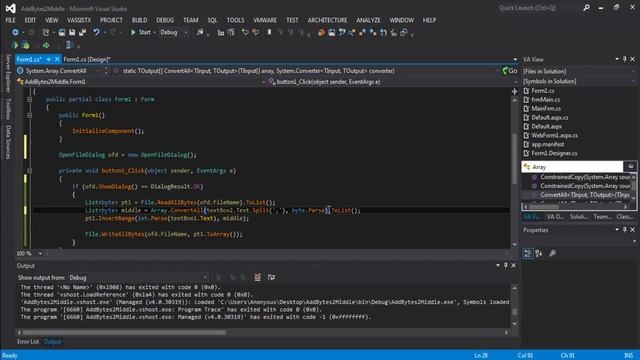Open the Server Explorer side tab
Screen dimensions: 640x360
tap(8, 73)
